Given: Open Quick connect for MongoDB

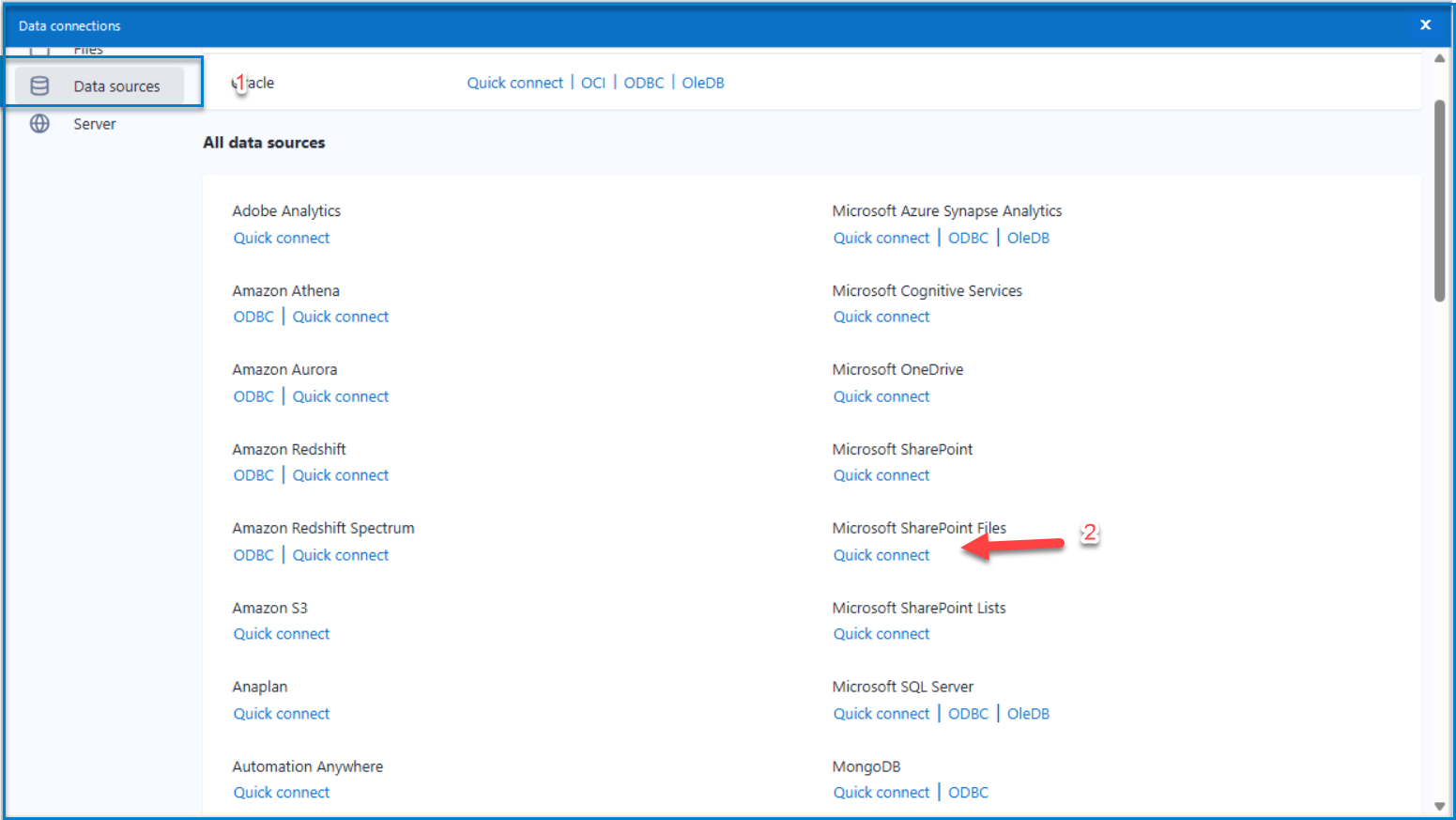Looking at the screenshot, I should click(x=881, y=793).
